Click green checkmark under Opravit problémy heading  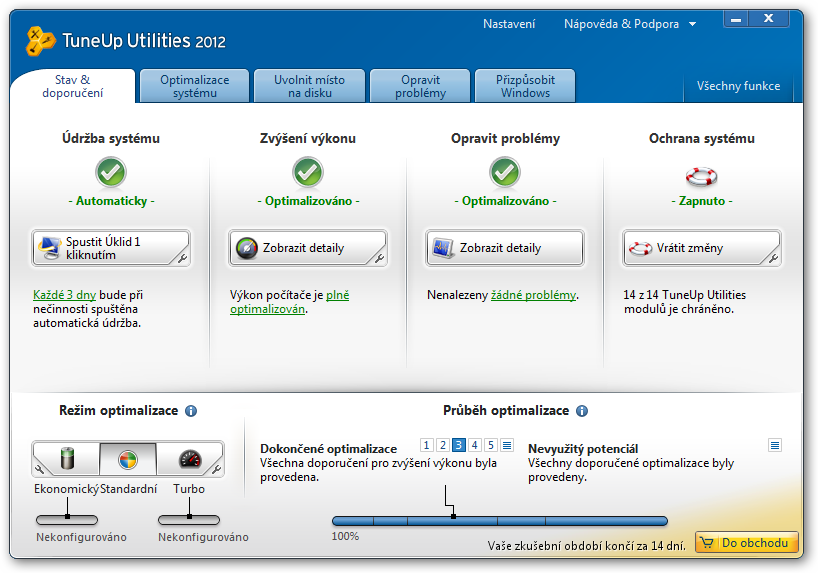504,172
